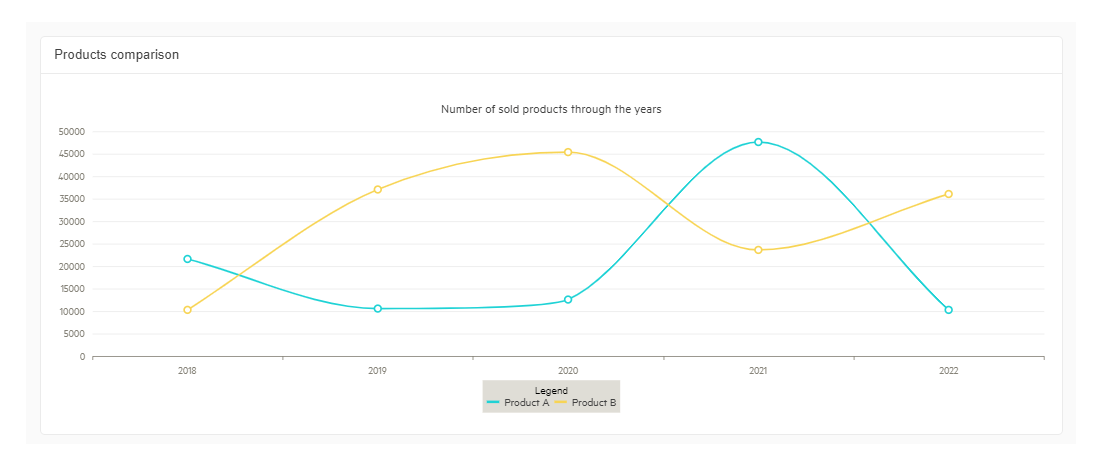This screenshot has height=465, width=1099.
Task: Click the yellow Product B legend line swatch
Action: [561, 403]
